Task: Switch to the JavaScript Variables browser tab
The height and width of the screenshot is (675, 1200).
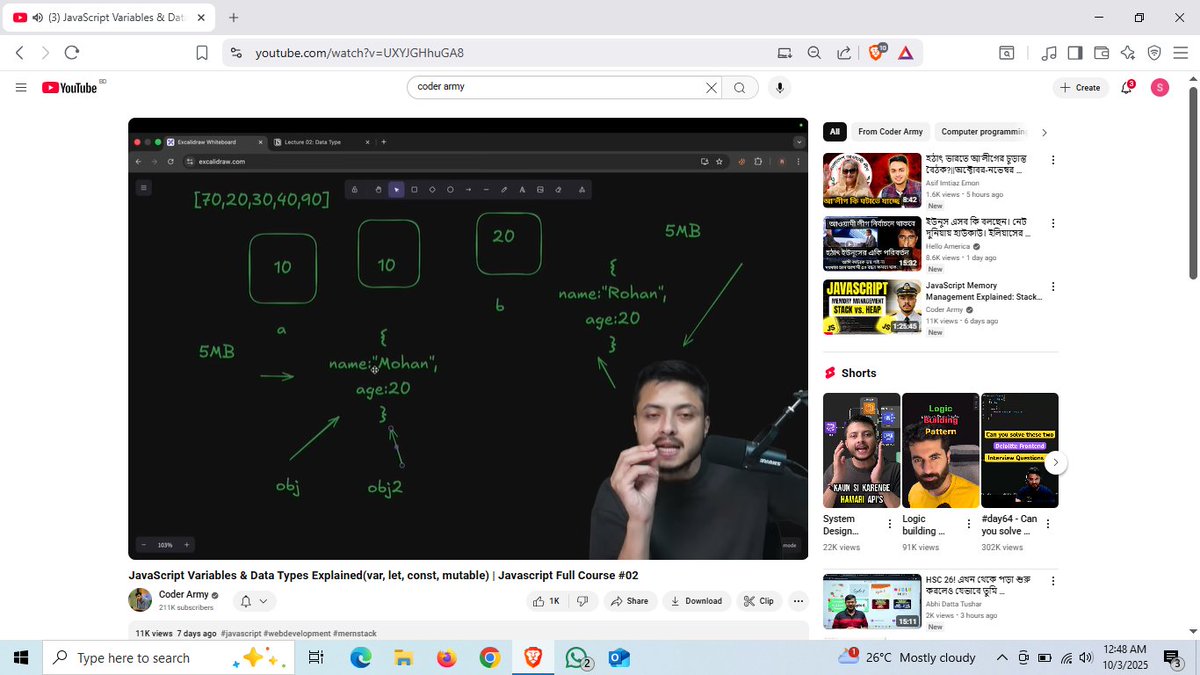Action: tap(109, 18)
